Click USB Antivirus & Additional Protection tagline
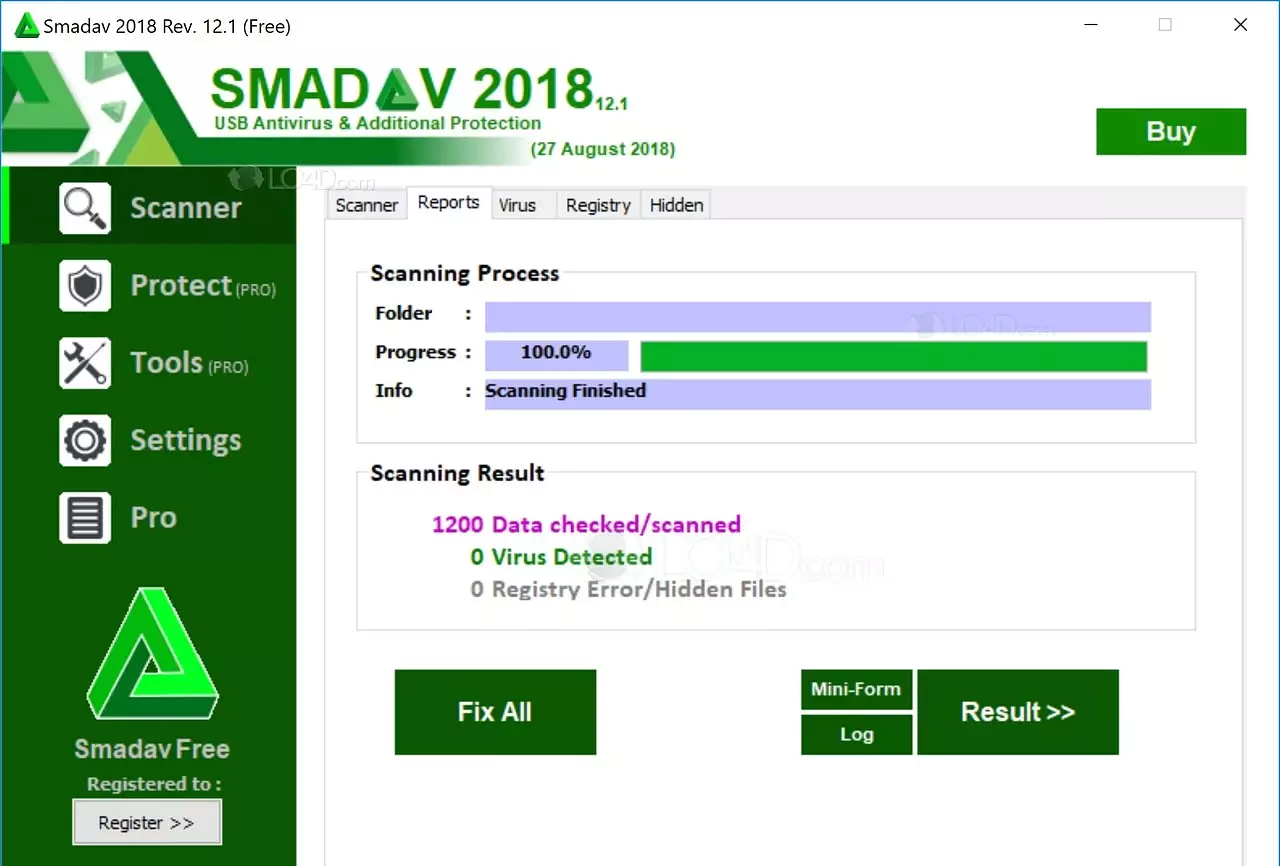This screenshot has height=866, width=1280. [378, 124]
